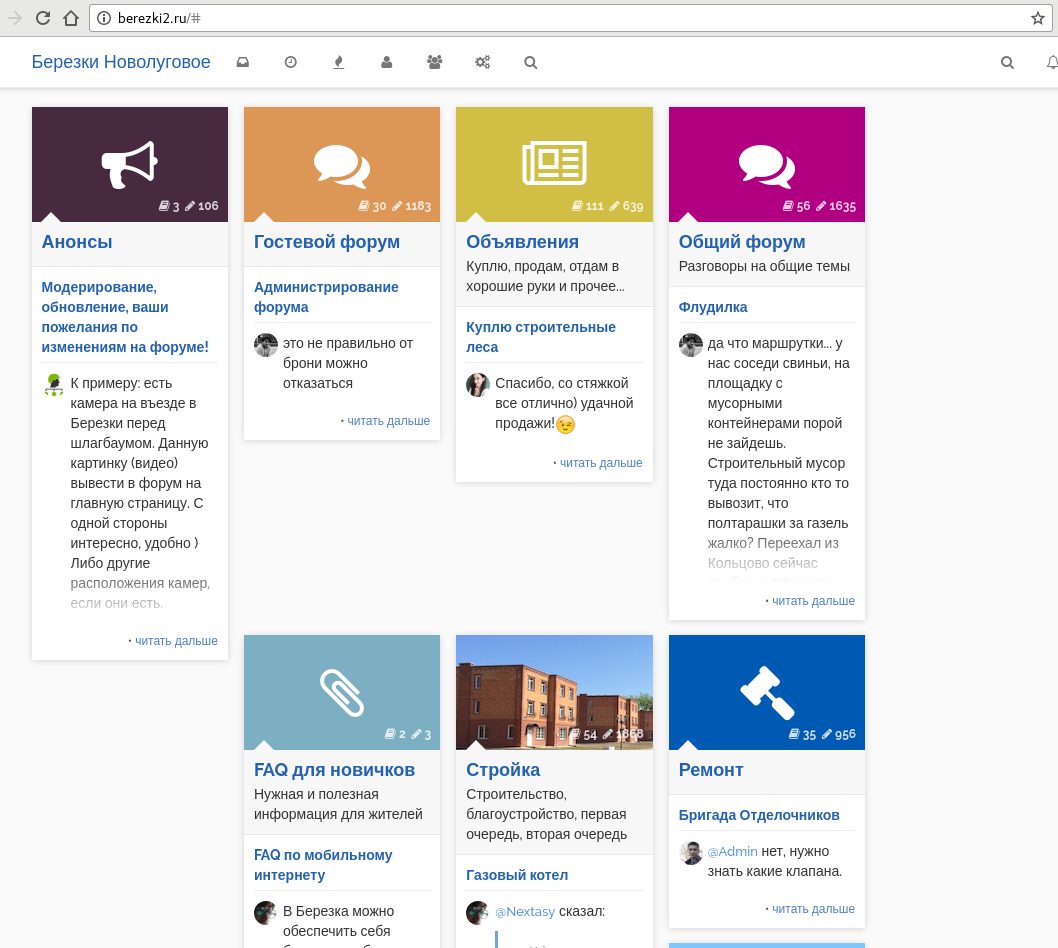The width and height of the screenshot is (1058, 948).
Task: Open the Объявления category title
Action: click(x=522, y=242)
